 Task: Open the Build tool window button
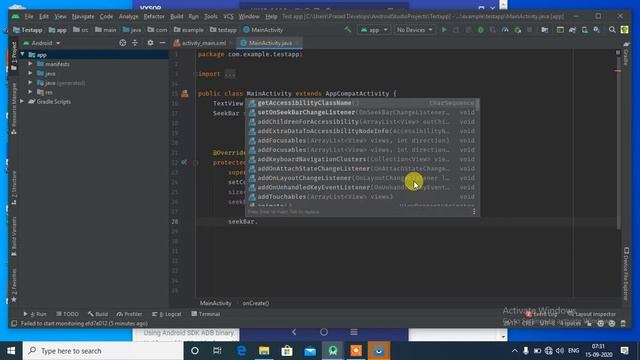pos(98,314)
